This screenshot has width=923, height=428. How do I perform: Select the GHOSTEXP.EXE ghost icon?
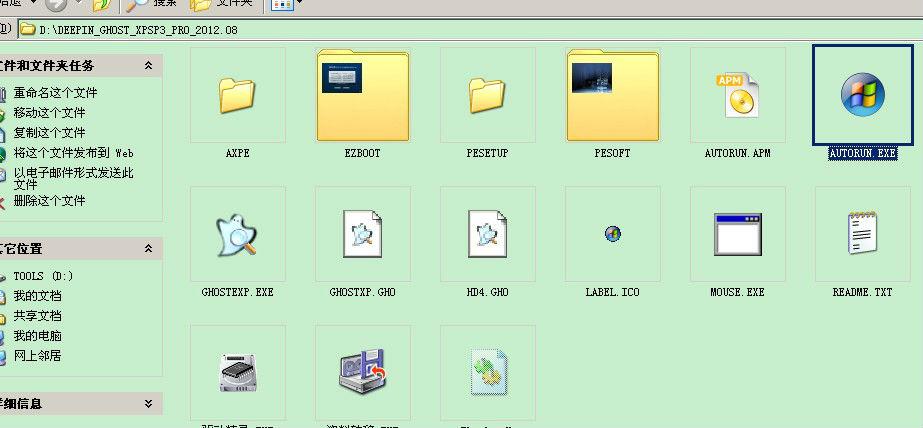[237, 234]
